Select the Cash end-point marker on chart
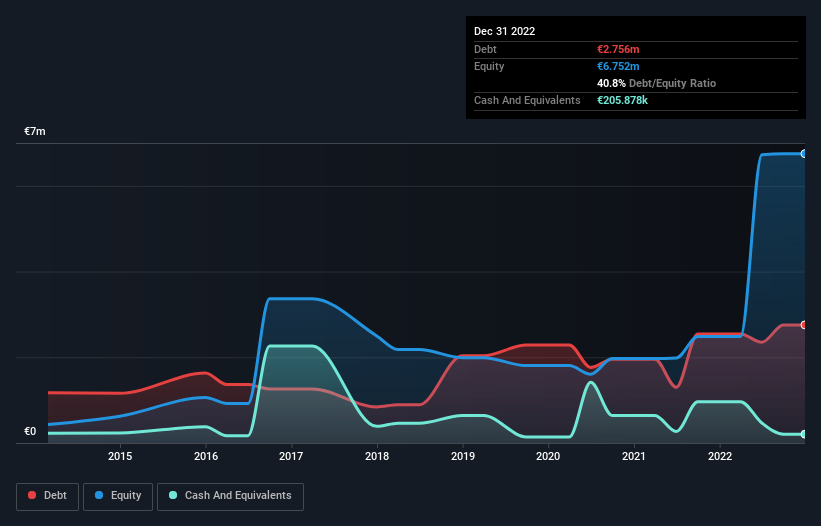821x526 pixels. tap(804, 434)
